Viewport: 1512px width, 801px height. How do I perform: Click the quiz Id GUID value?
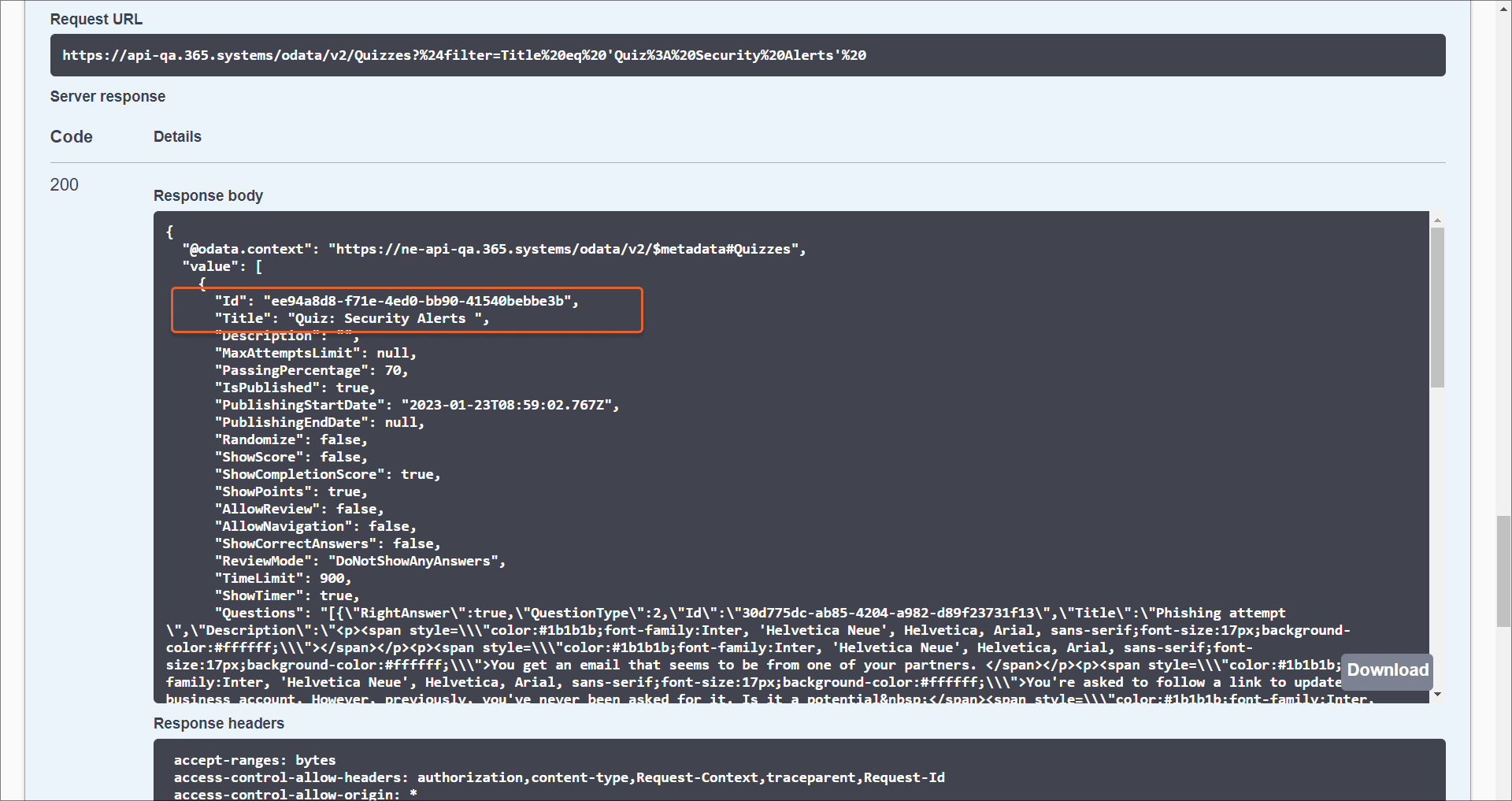(417, 301)
